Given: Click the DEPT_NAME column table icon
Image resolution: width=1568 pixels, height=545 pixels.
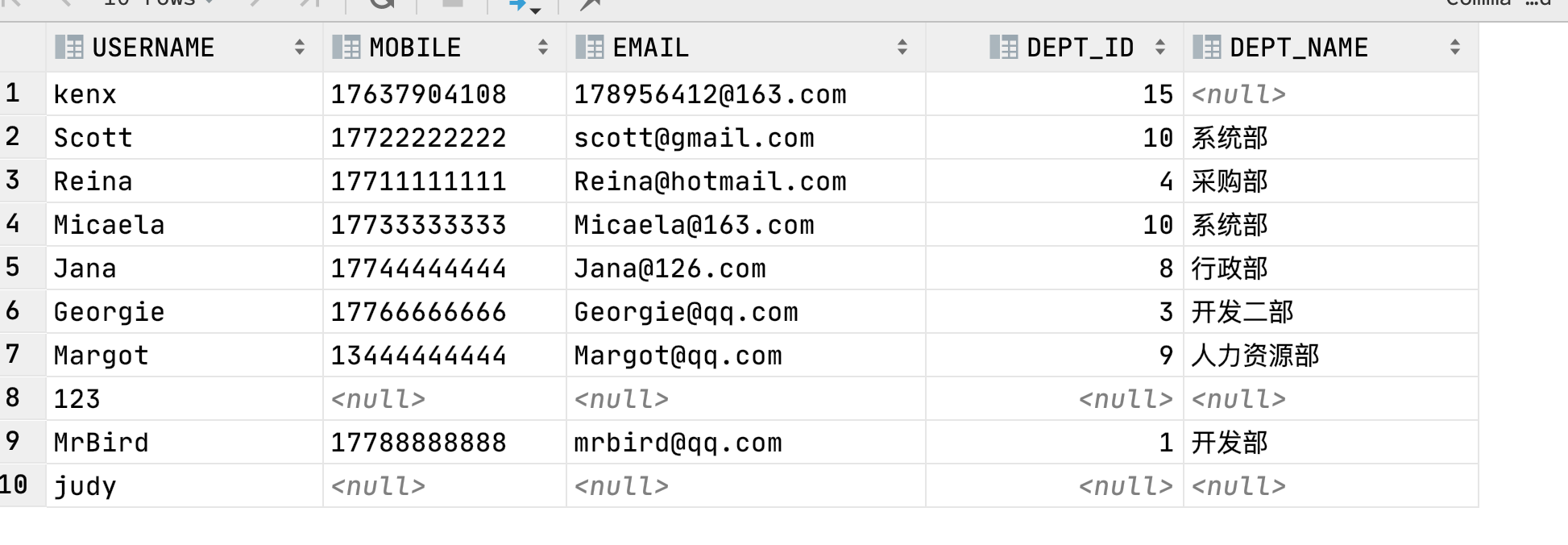Looking at the screenshot, I should pos(1207,48).
